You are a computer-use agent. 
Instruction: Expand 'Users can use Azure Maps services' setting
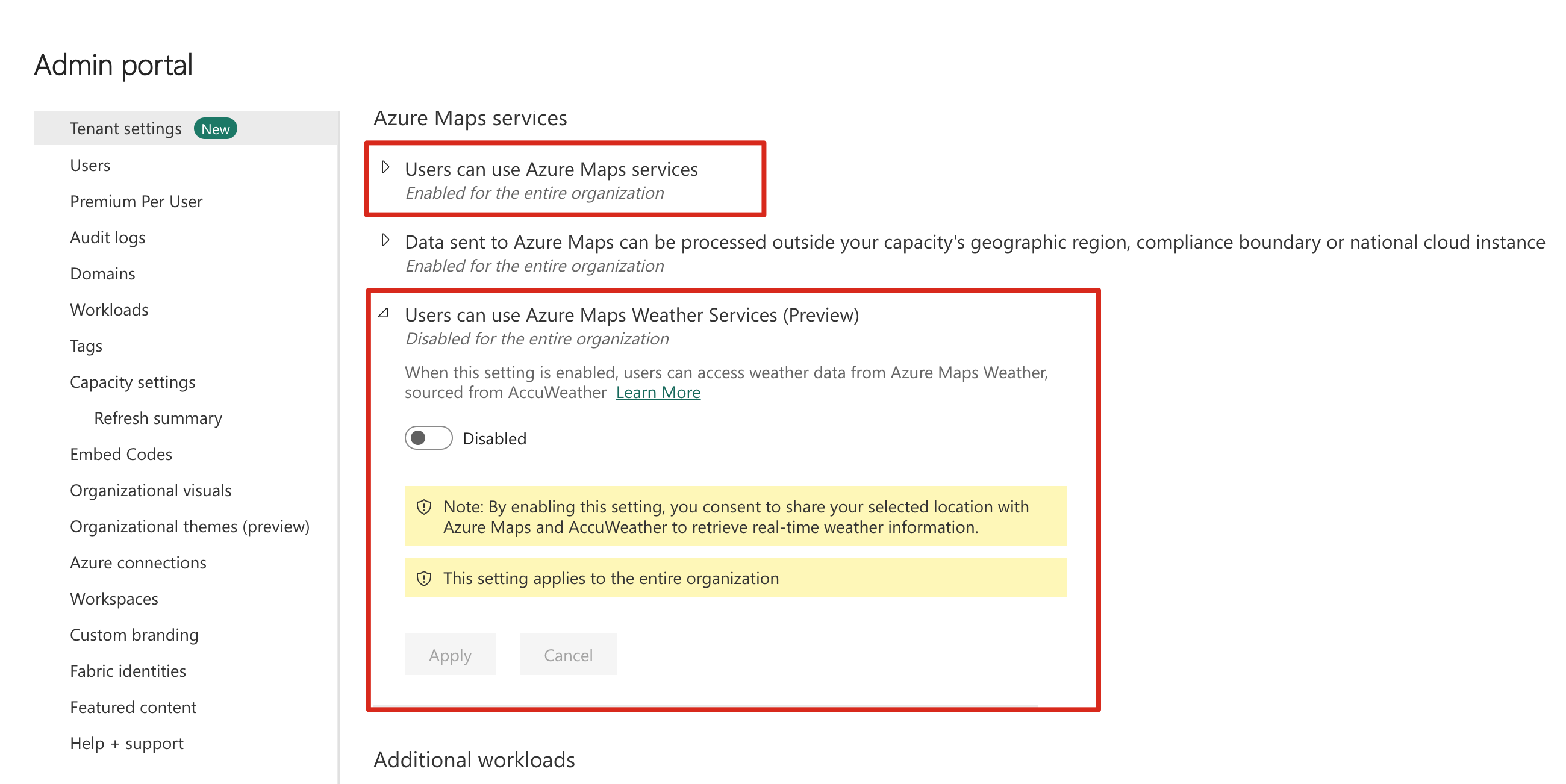pyautogui.click(x=385, y=167)
